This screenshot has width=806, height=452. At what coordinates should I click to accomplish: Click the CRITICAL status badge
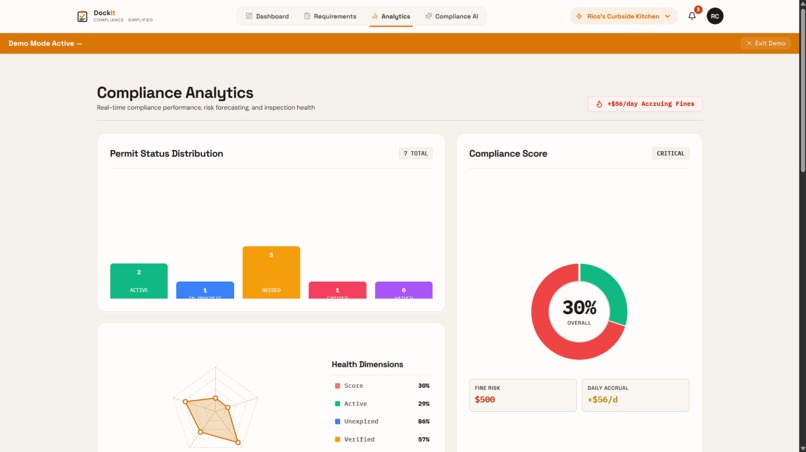[x=670, y=153]
